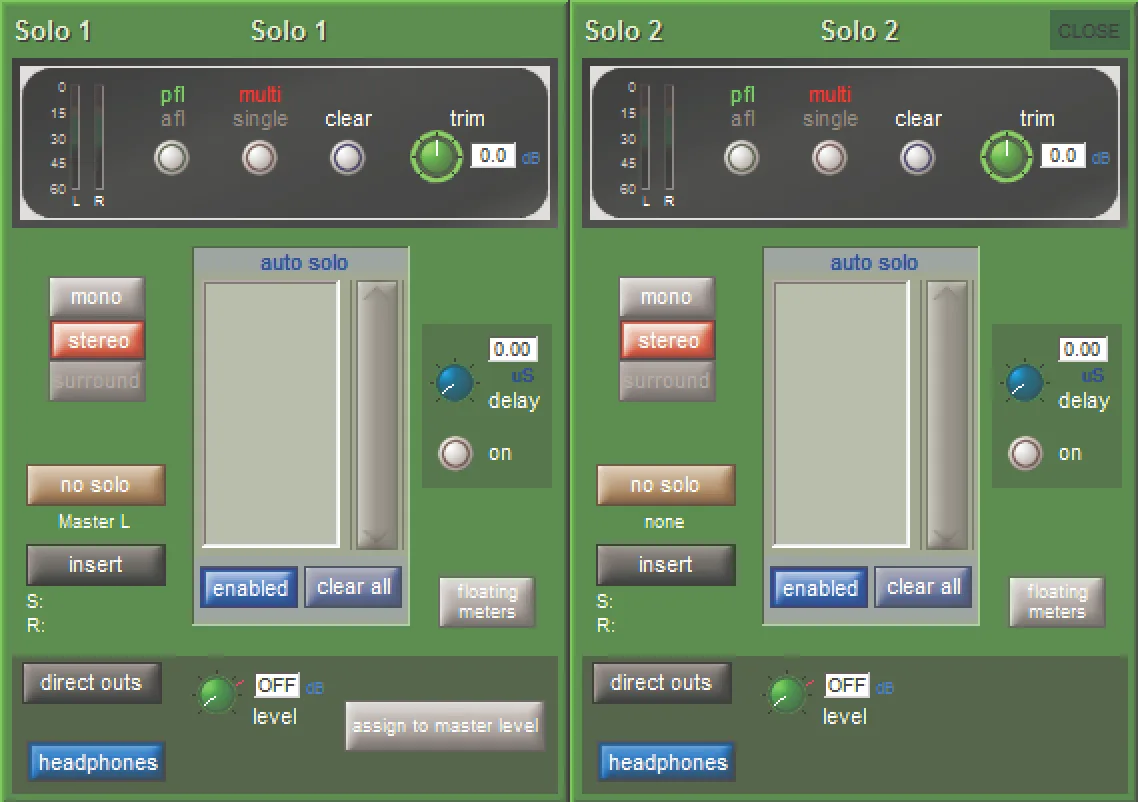Viewport: 1138px width, 802px height.
Task: Toggle the multi/single button in Solo 2
Action: [829, 157]
